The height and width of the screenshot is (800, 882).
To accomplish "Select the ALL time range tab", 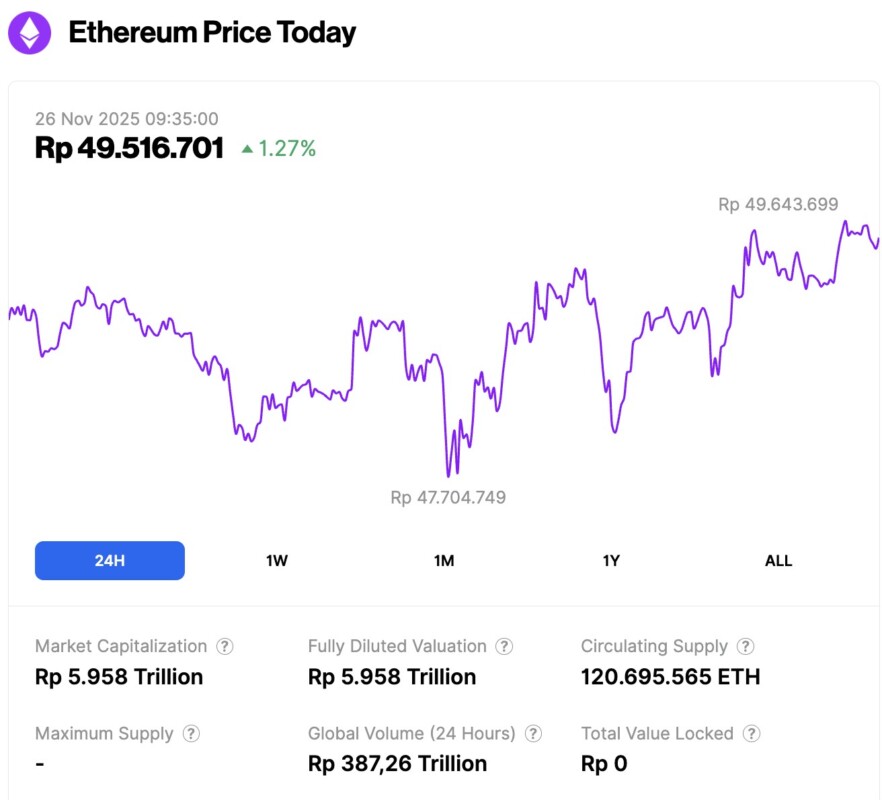I will click(x=778, y=561).
